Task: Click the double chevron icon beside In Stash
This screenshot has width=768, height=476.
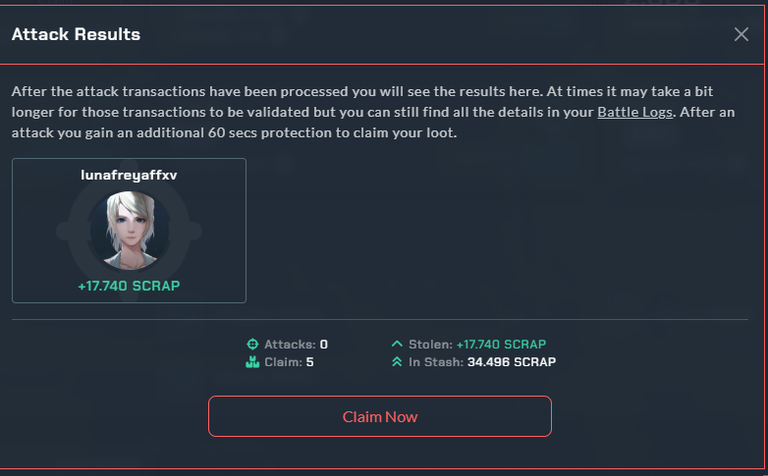Action: [x=397, y=362]
